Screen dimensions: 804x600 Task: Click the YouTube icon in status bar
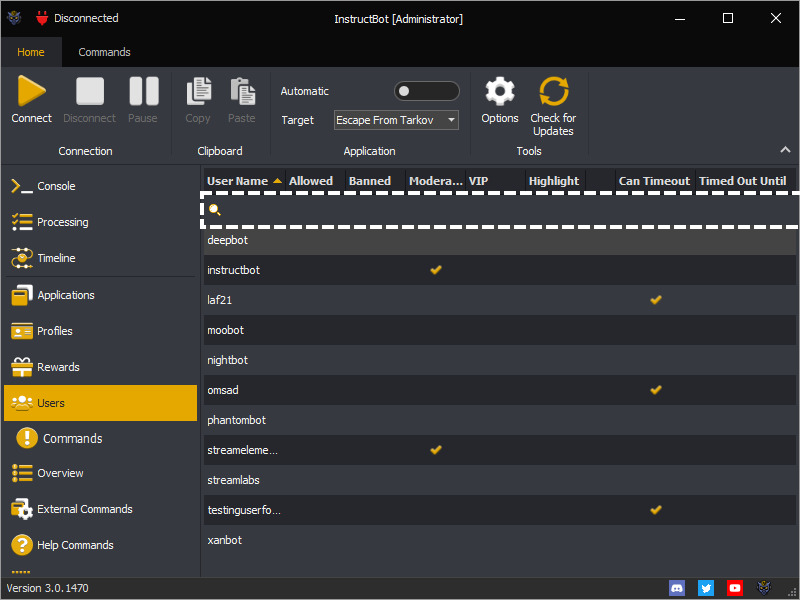pos(735,588)
